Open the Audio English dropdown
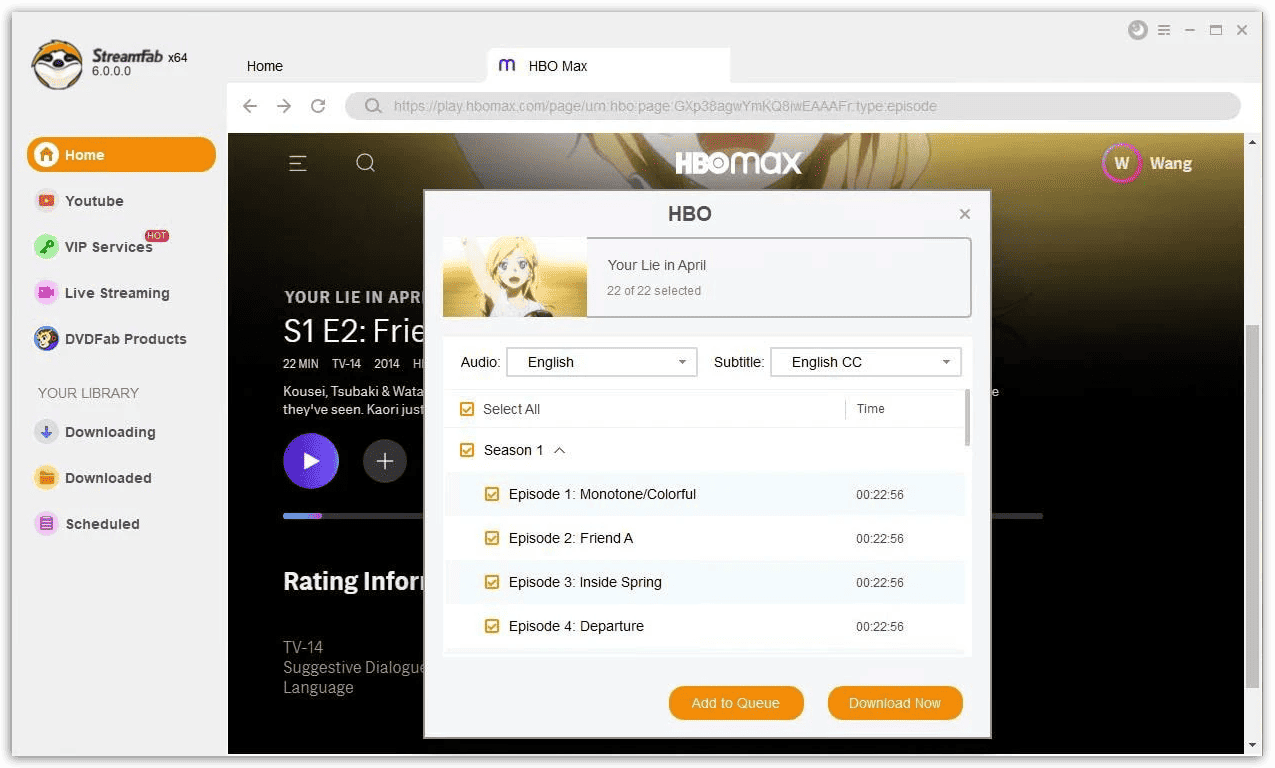 (x=602, y=362)
